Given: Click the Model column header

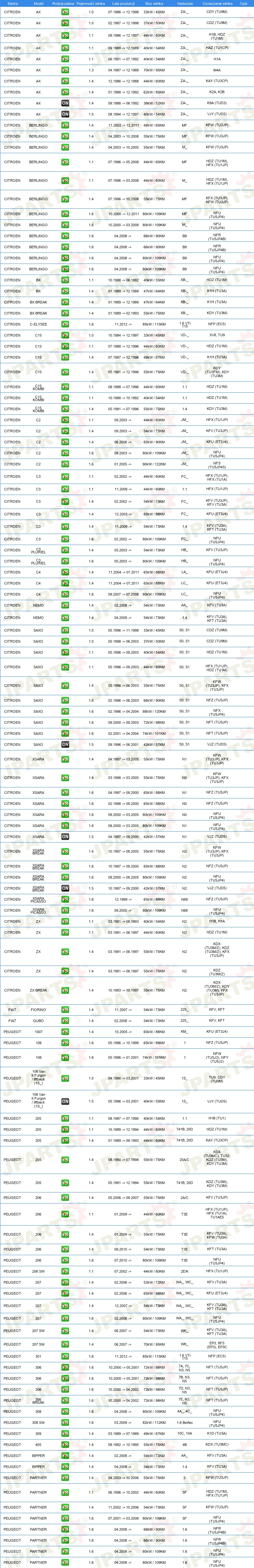Looking at the screenshot, I should [38, 3].
